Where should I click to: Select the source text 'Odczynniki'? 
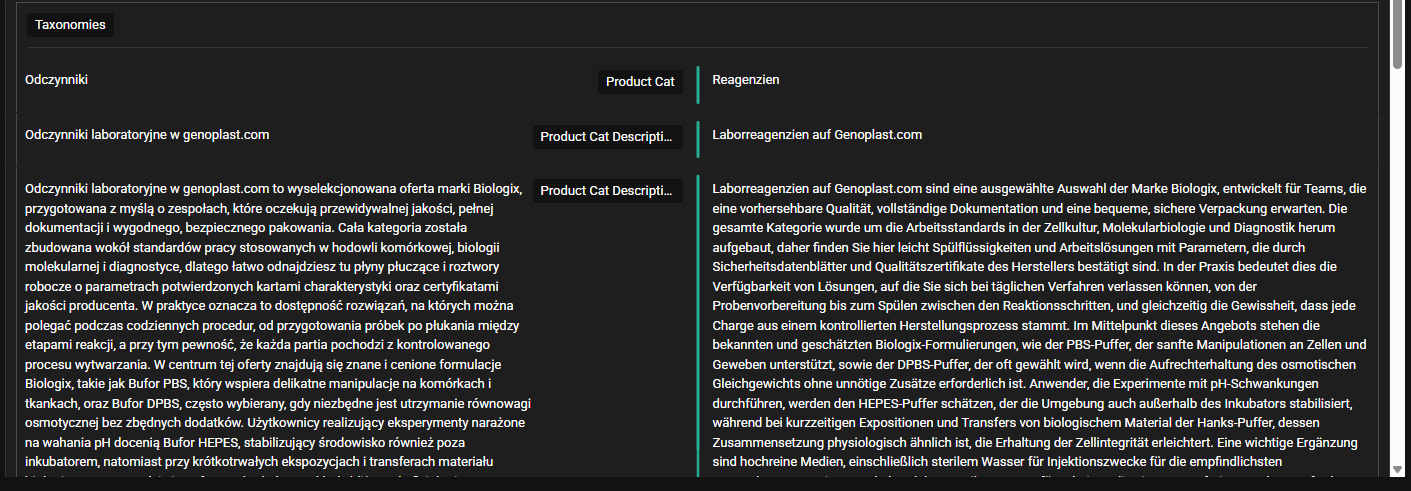coord(56,80)
